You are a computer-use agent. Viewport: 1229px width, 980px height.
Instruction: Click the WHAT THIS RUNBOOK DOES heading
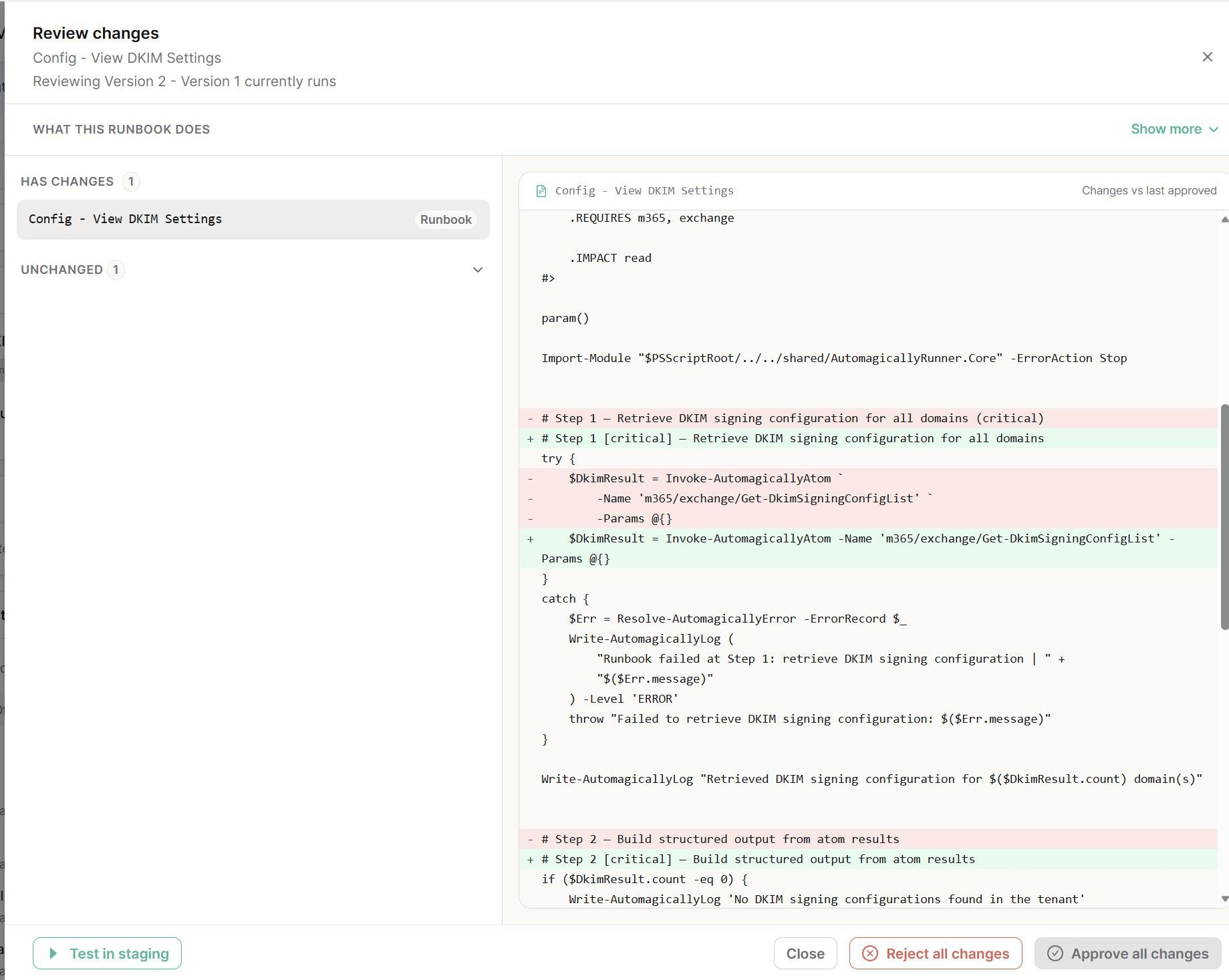point(121,129)
